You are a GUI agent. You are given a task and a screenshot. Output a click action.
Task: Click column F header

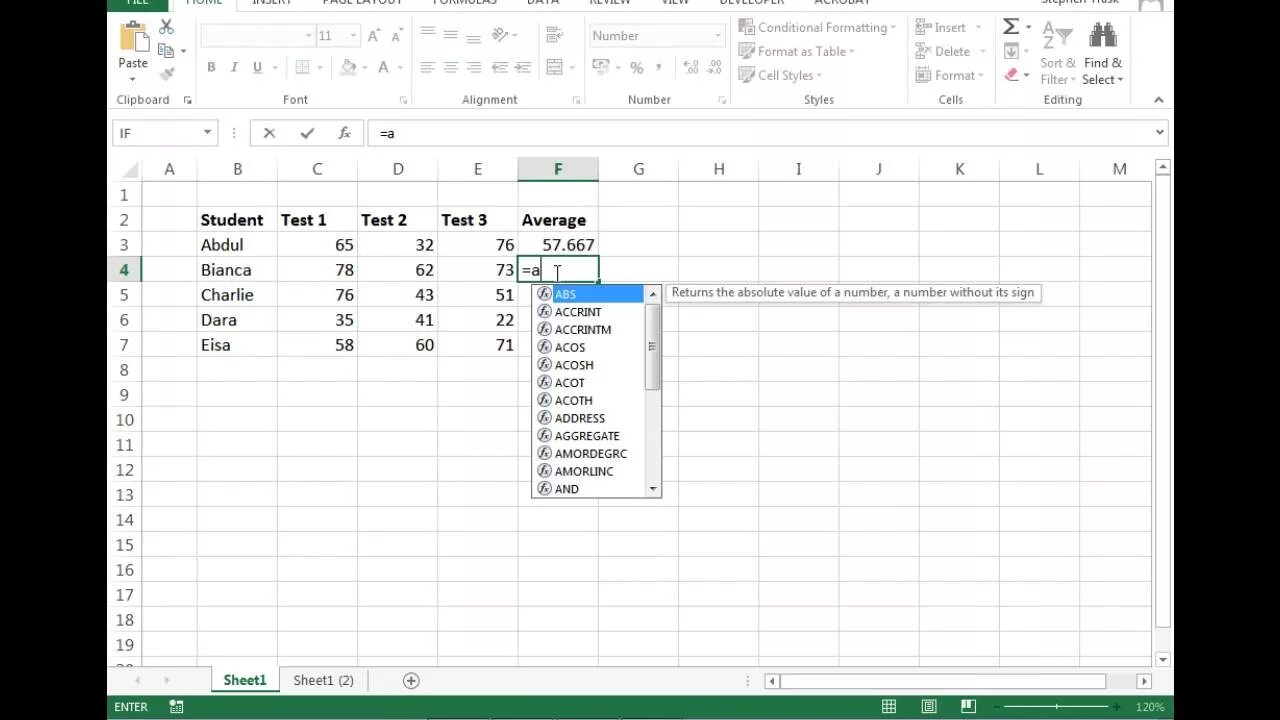coord(558,169)
